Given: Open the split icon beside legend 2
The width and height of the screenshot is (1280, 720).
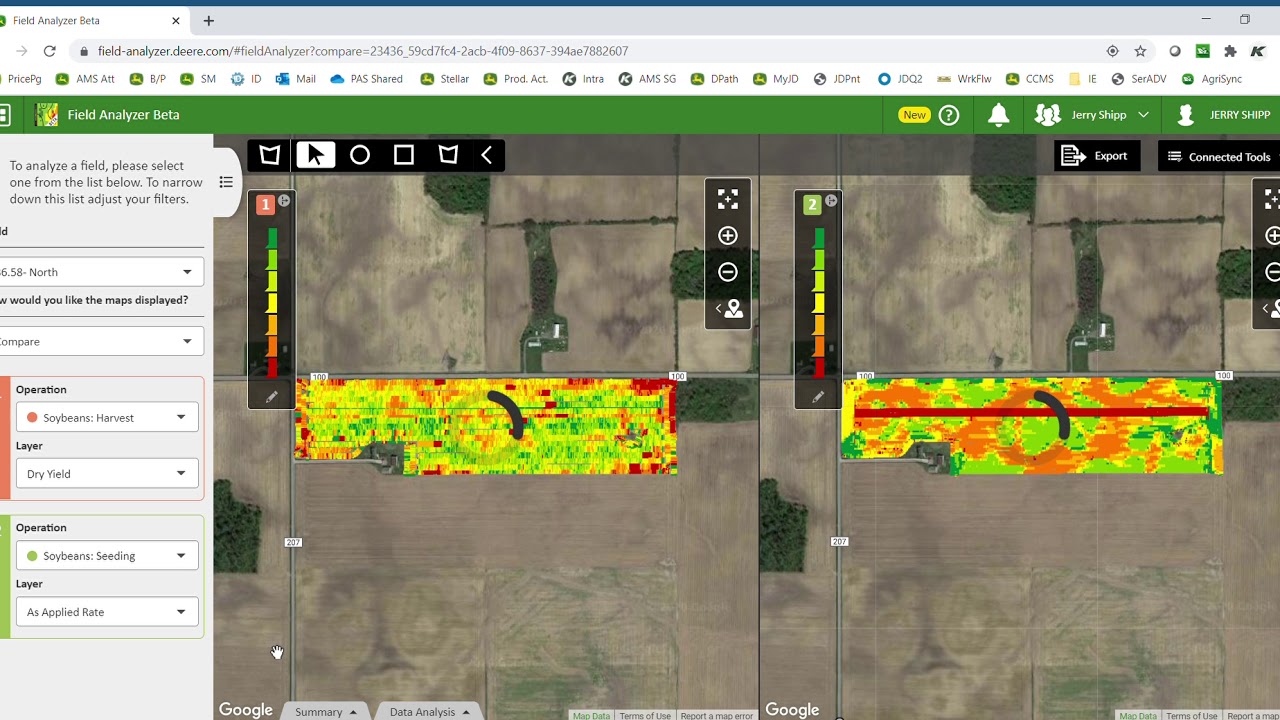Looking at the screenshot, I should click(x=831, y=201).
